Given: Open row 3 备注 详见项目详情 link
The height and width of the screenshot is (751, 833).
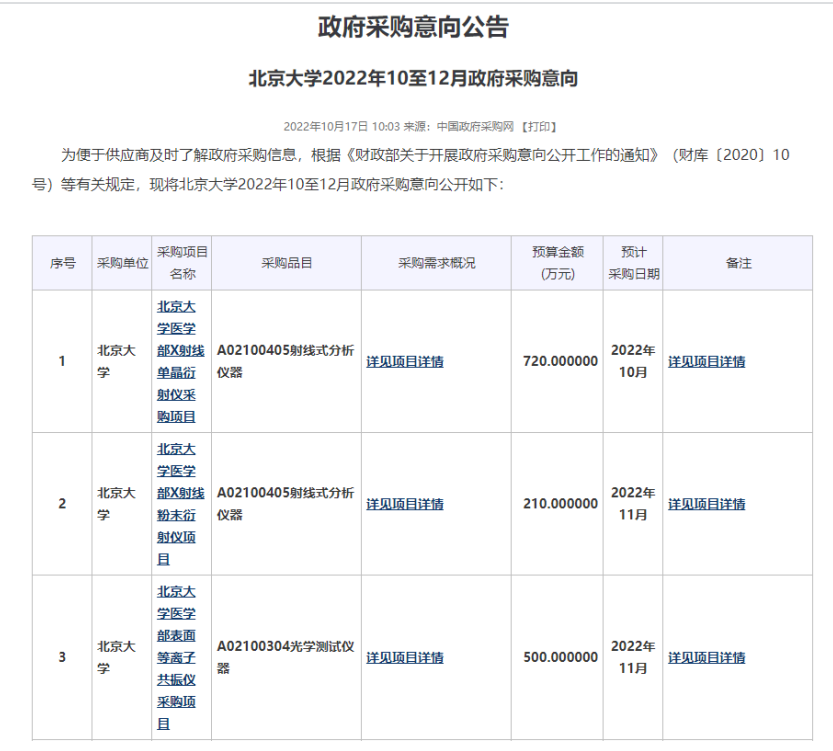Looking at the screenshot, I should (x=707, y=658).
